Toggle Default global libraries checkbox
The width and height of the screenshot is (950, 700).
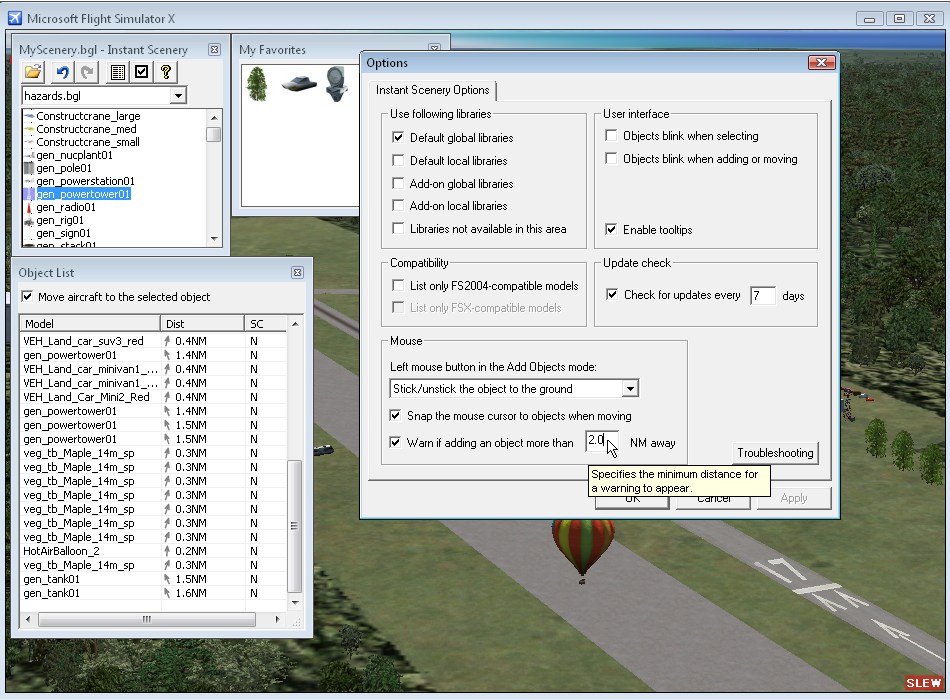pyautogui.click(x=398, y=137)
